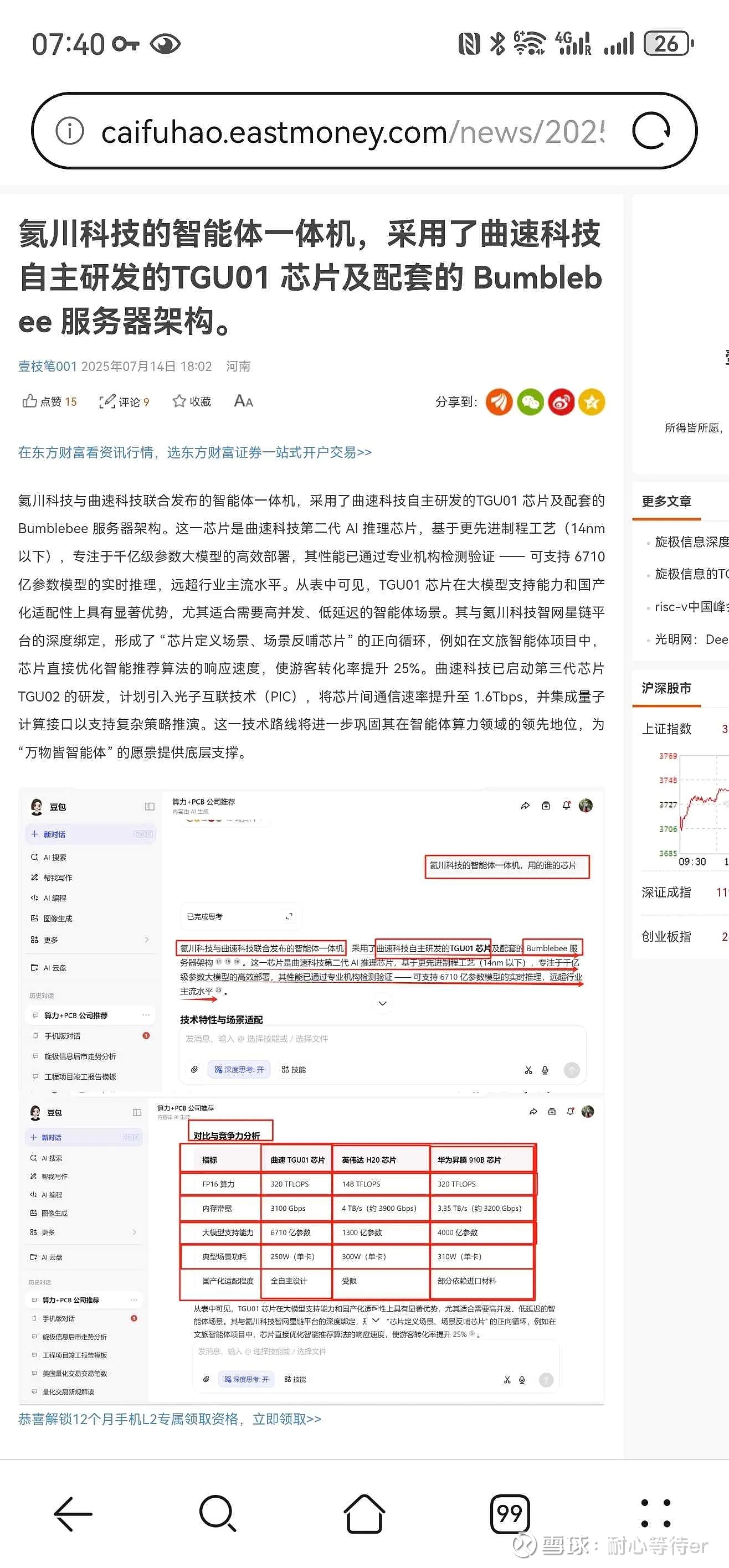Viewport: 729px width, 1568px height.
Task: Share to yellow star Qzone icon
Action: point(592,403)
